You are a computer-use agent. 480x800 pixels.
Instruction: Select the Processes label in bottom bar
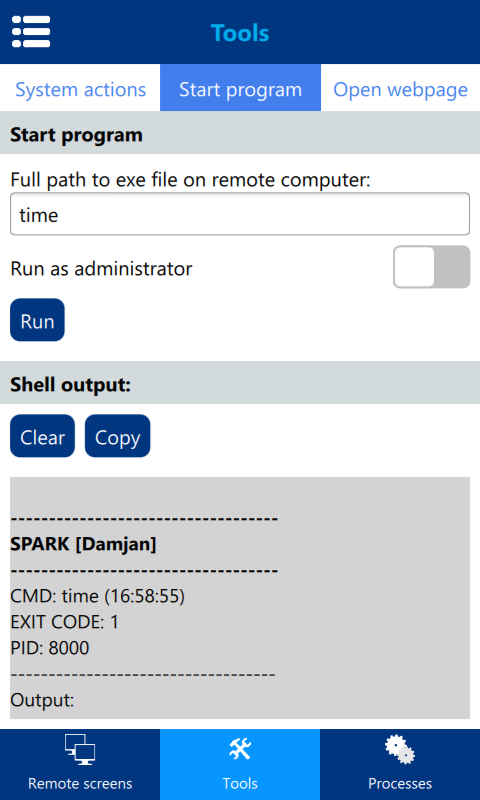400,783
